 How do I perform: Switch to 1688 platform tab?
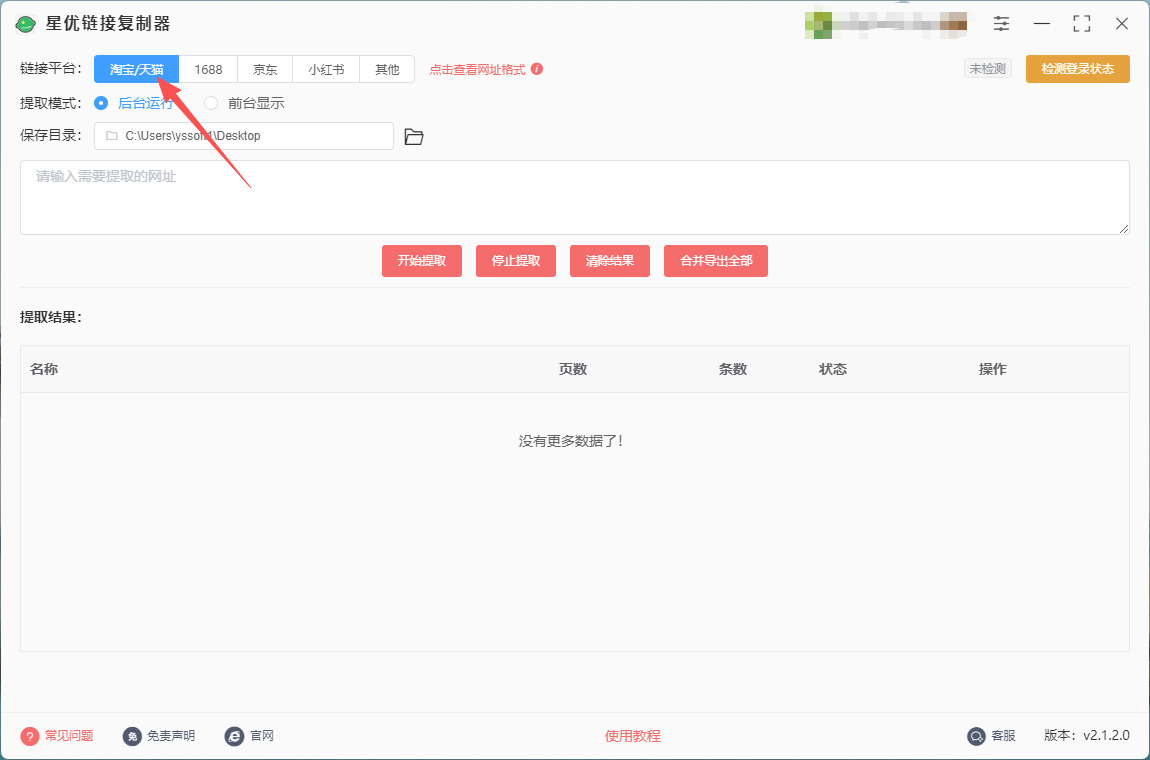coord(208,70)
